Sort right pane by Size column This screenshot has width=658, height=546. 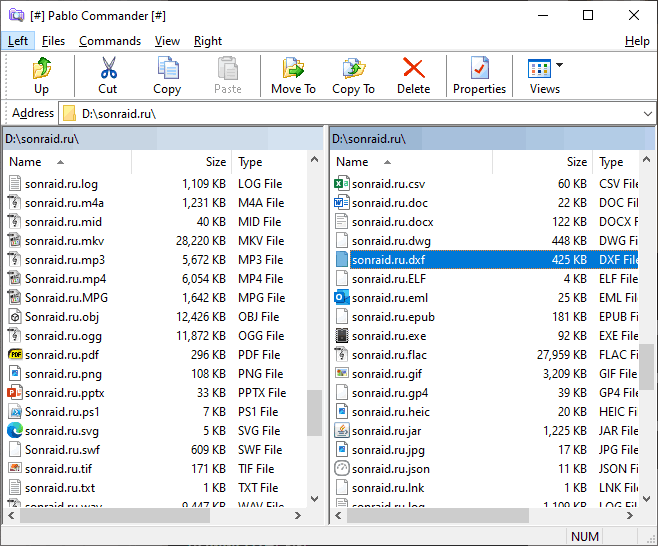click(543, 162)
